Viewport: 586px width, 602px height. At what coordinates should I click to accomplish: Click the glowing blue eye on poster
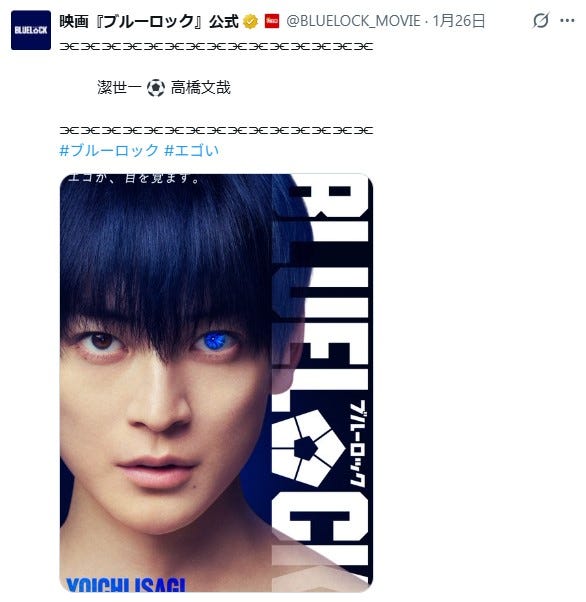[215, 340]
